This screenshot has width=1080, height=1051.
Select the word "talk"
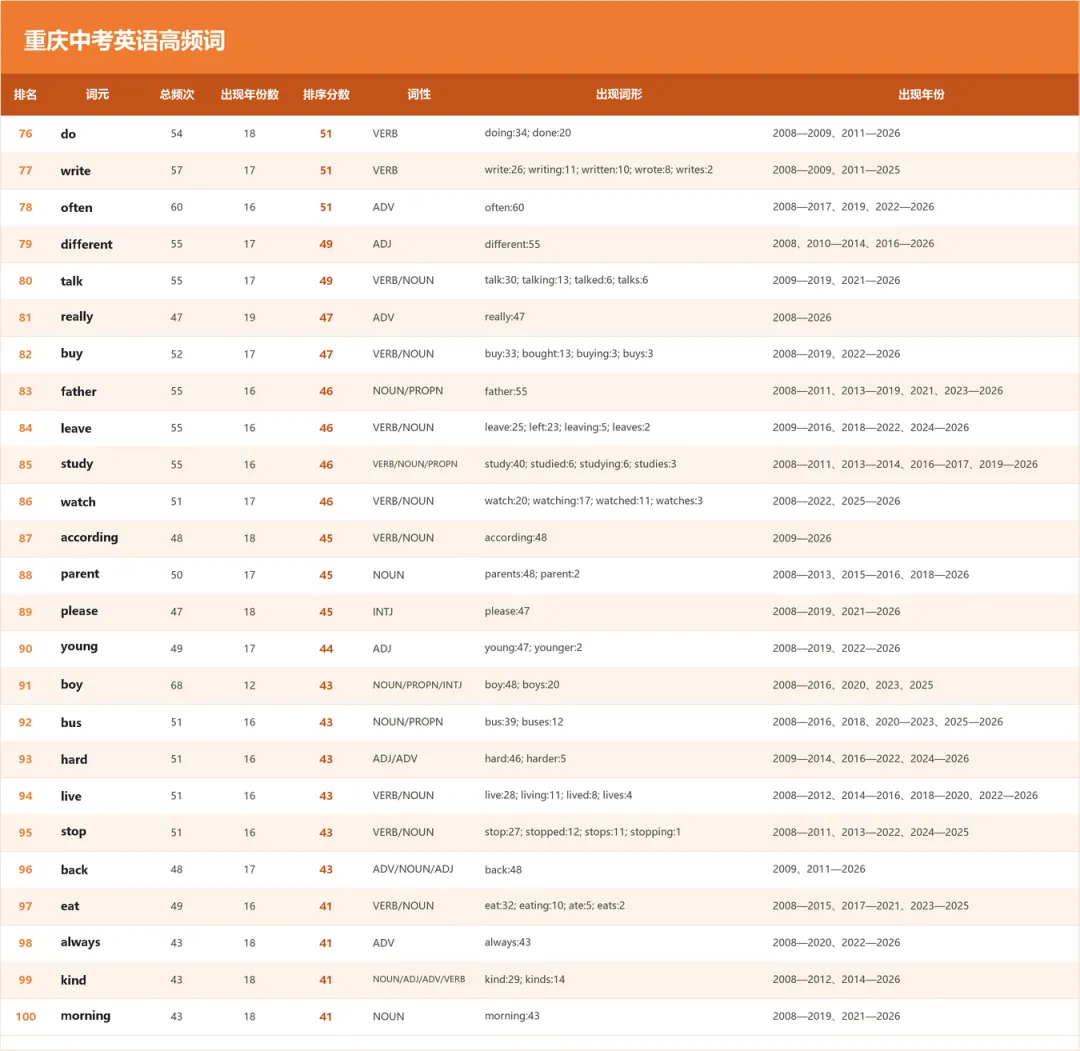click(72, 281)
